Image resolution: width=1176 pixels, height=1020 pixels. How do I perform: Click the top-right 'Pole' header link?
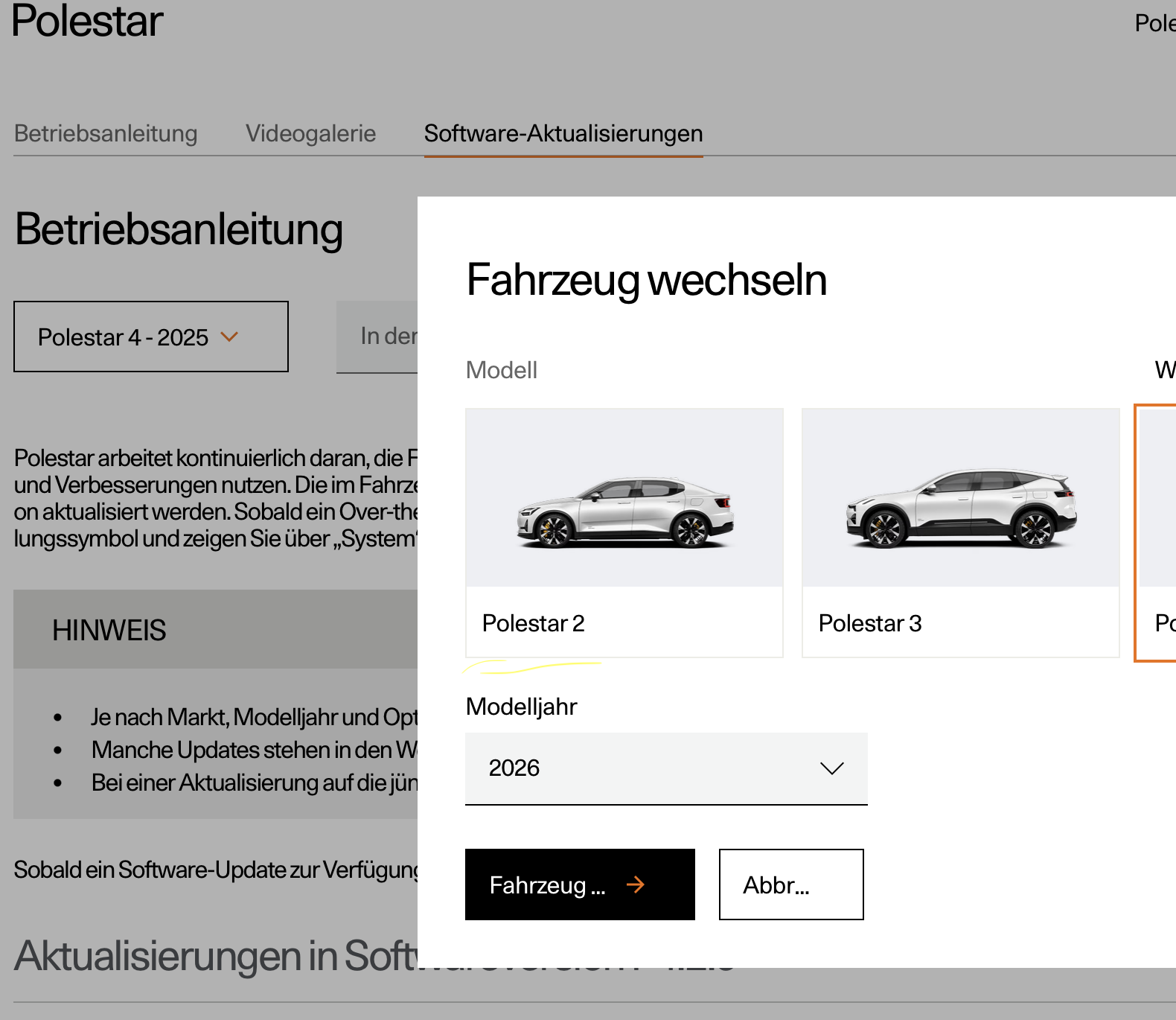pos(1155,23)
